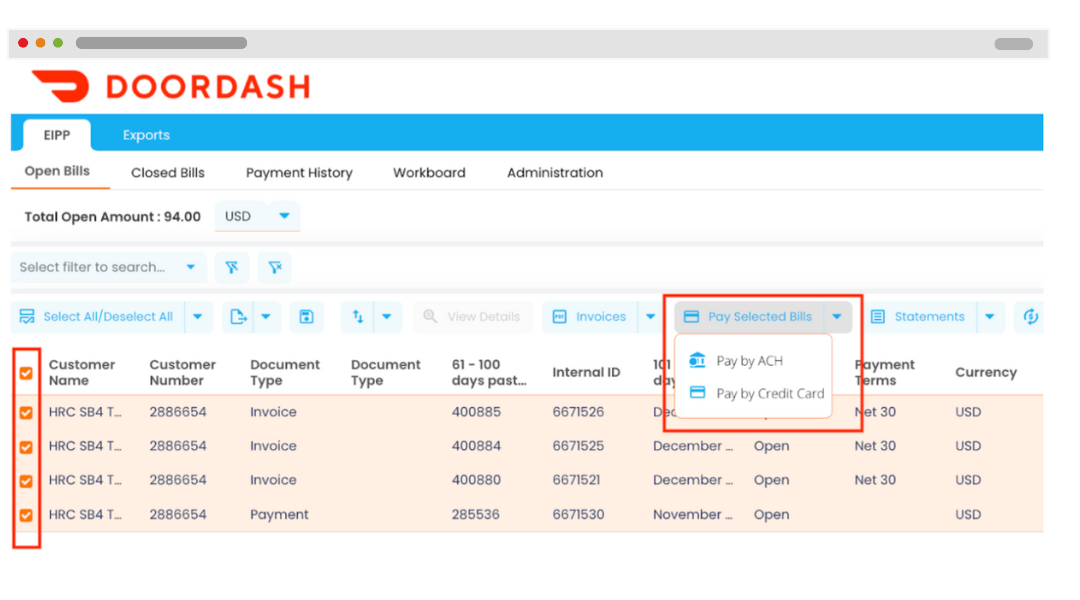Image resolution: width=1080 pixels, height=600 pixels.
Task: Click the sort arrows icon
Action: (358, 317)
